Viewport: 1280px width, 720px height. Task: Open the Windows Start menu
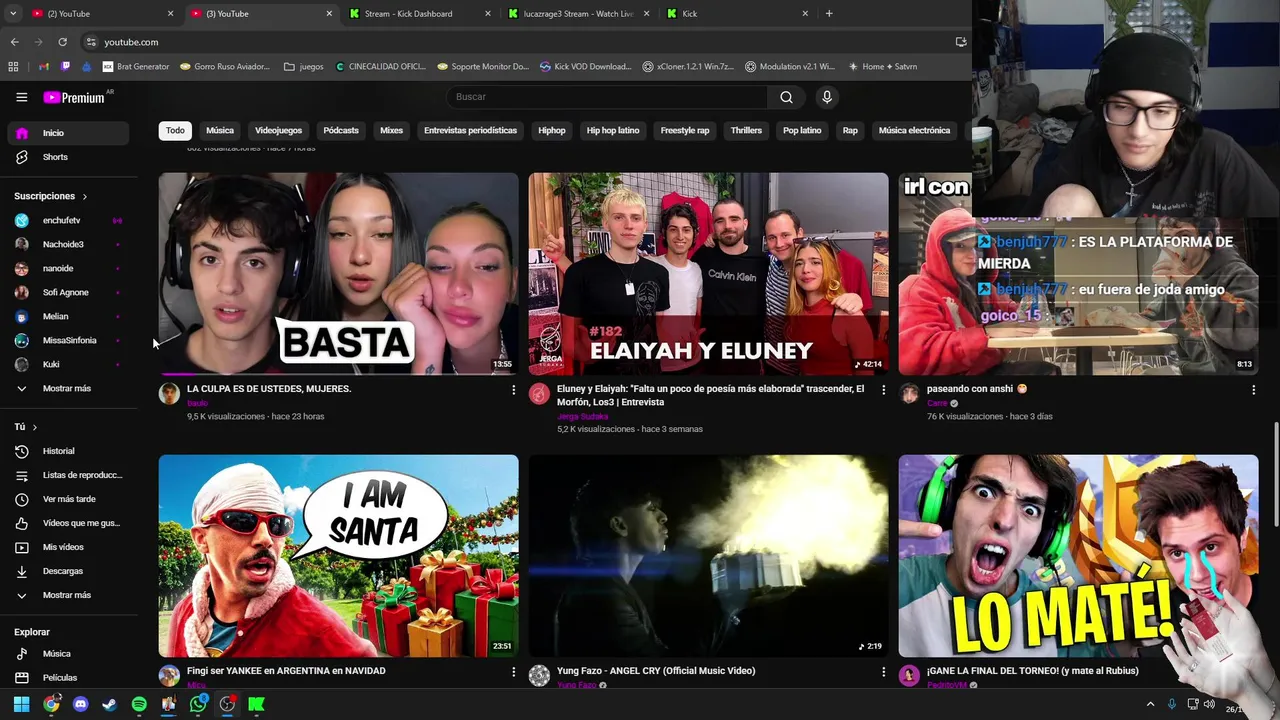[21, 704]
